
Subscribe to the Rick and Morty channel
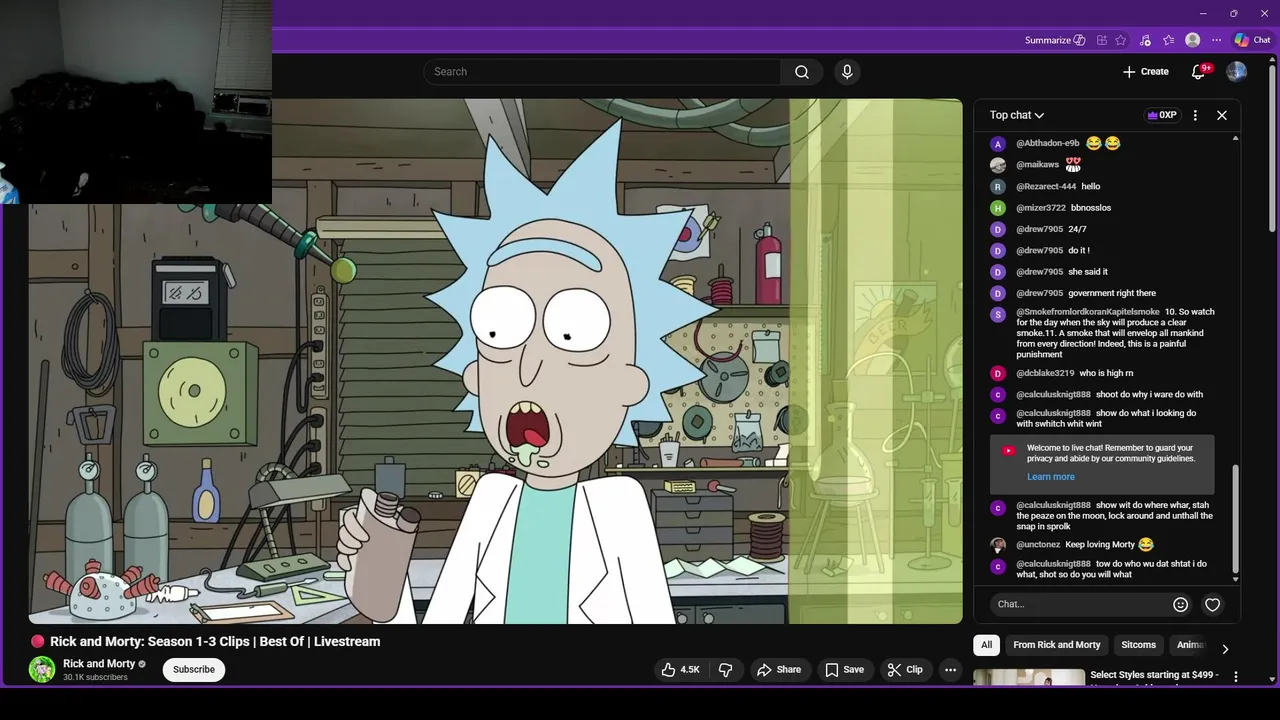pos(194,669)
